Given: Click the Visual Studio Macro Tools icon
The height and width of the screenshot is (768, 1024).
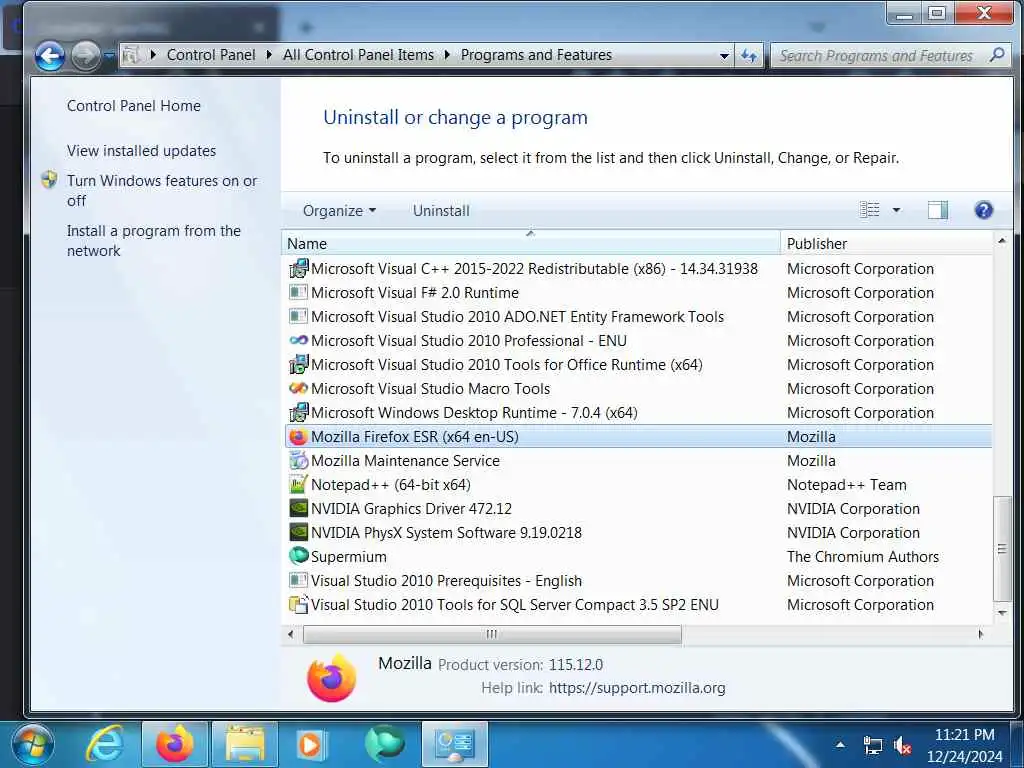Looking at the screenshot, I should tap(298, 389).
